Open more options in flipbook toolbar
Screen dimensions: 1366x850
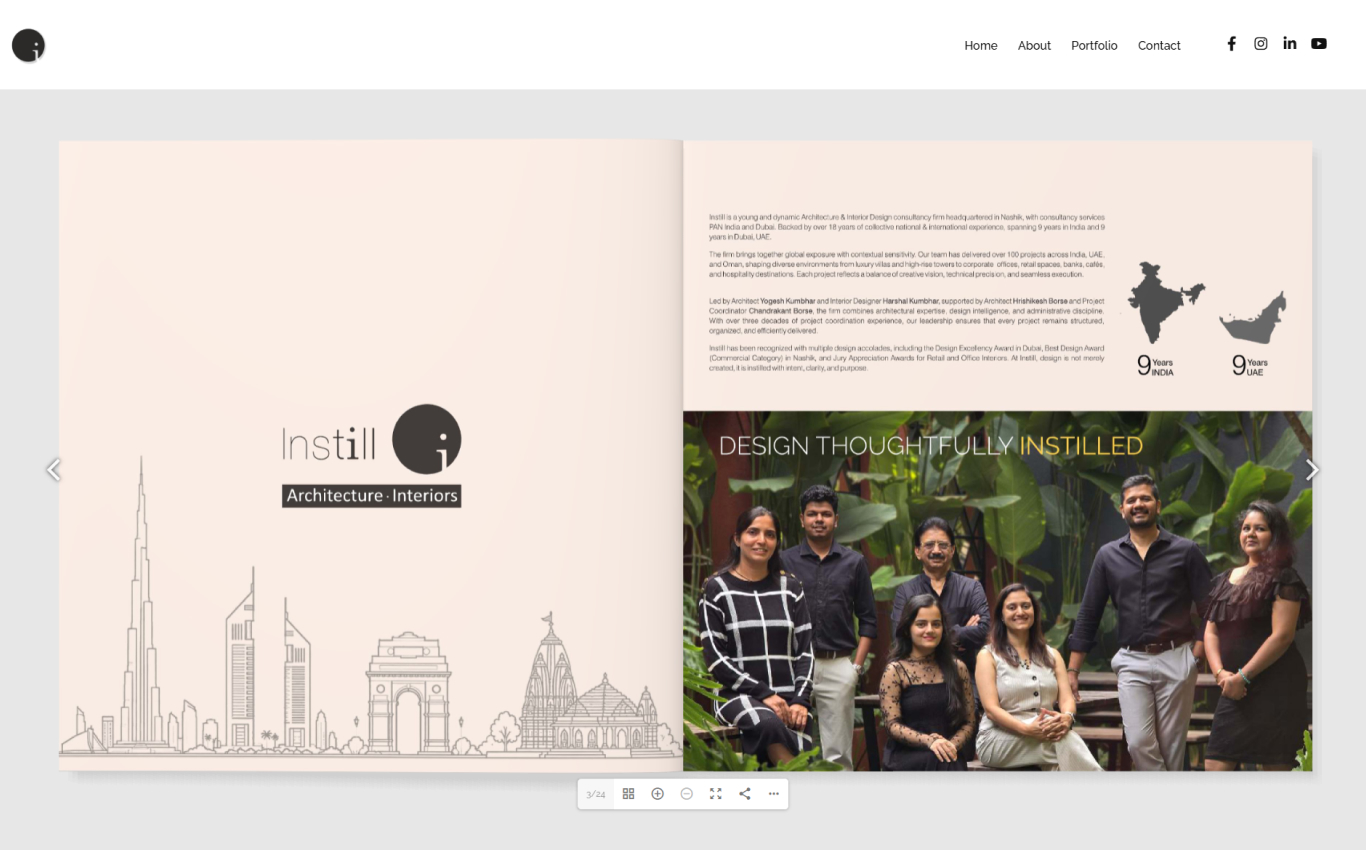tap(773, 794)
